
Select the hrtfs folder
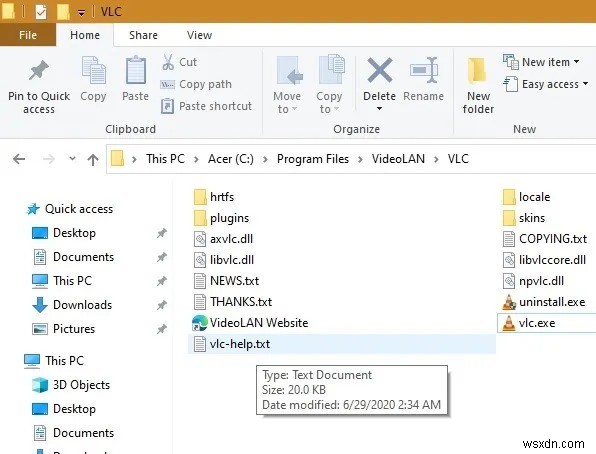[x=214, y=197]
